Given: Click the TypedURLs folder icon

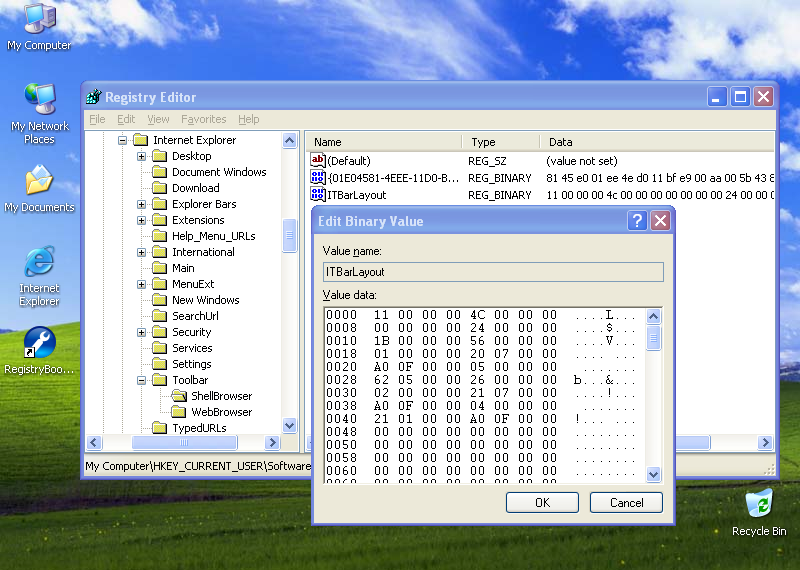Looking at the screenshot, I should pyautogui.click(x=160, y=428).
